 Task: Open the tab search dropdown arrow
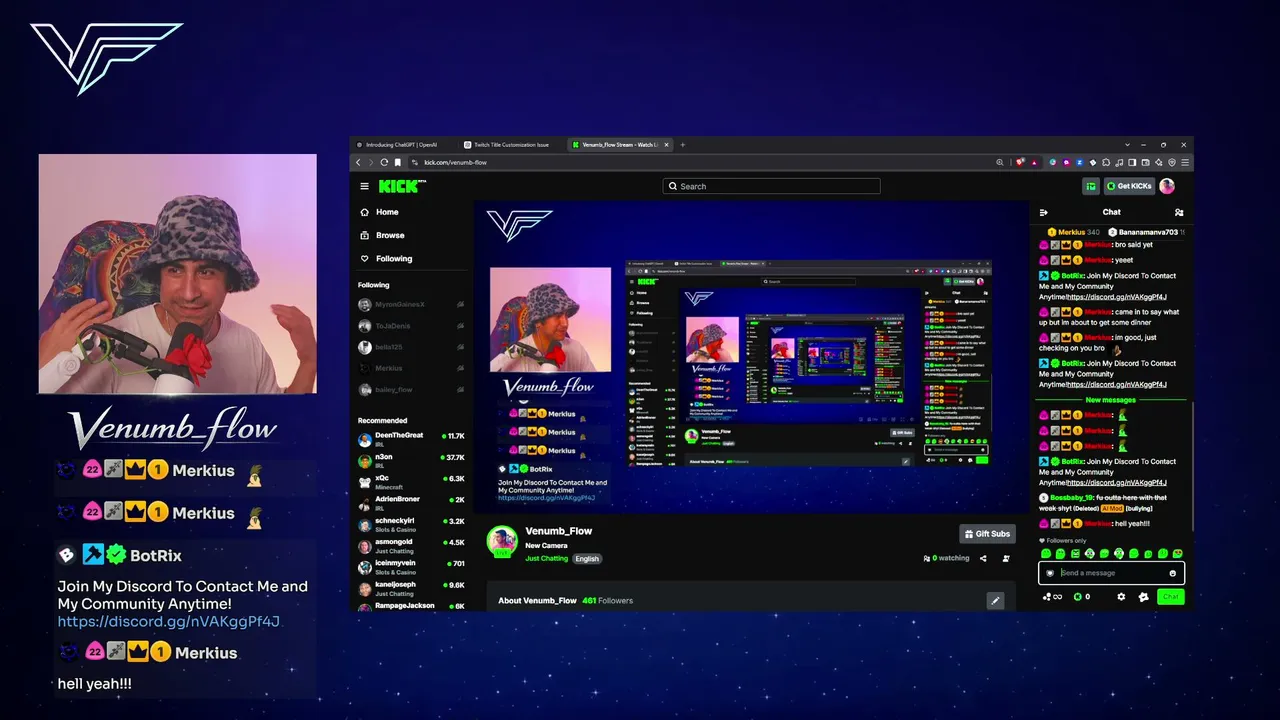click(x=1128, y=144)
